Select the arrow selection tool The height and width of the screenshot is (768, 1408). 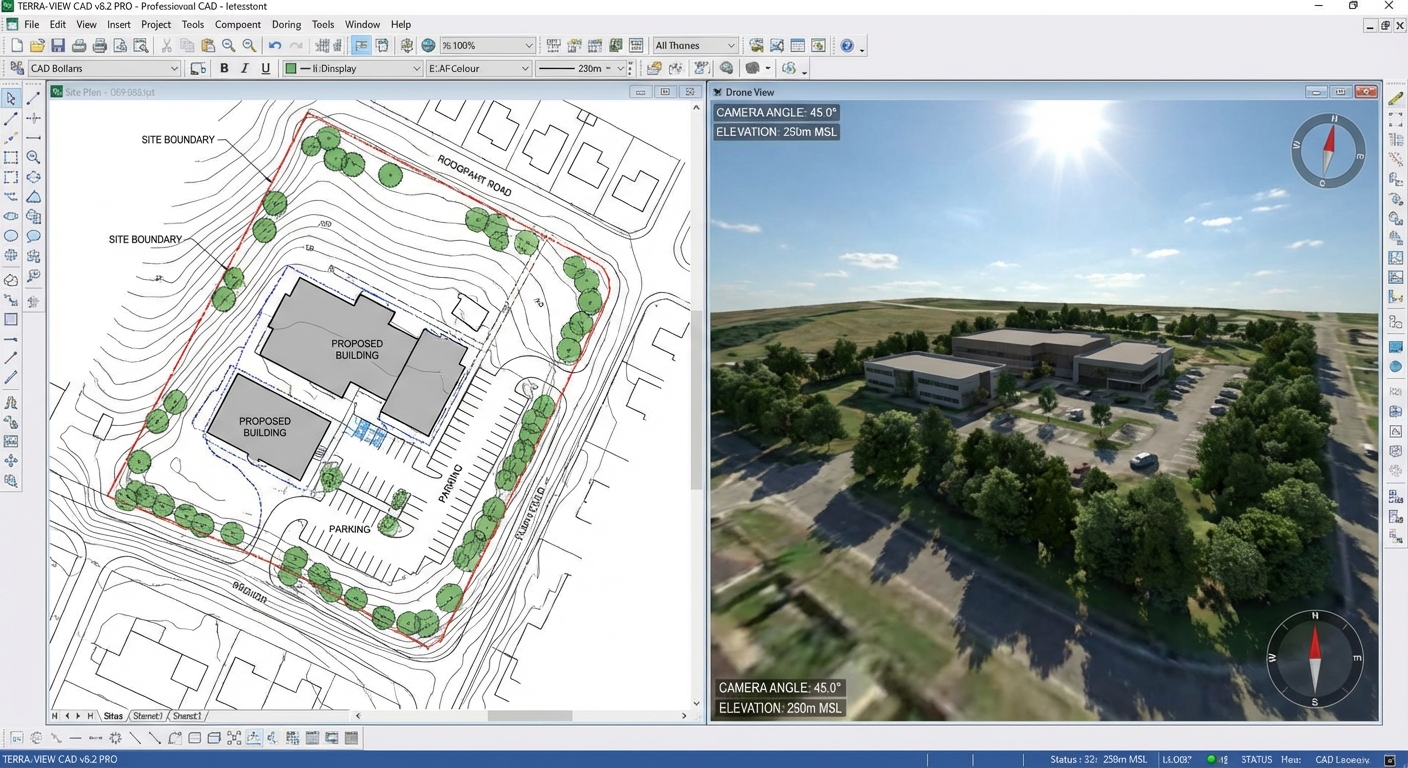[x=12, y=98]
